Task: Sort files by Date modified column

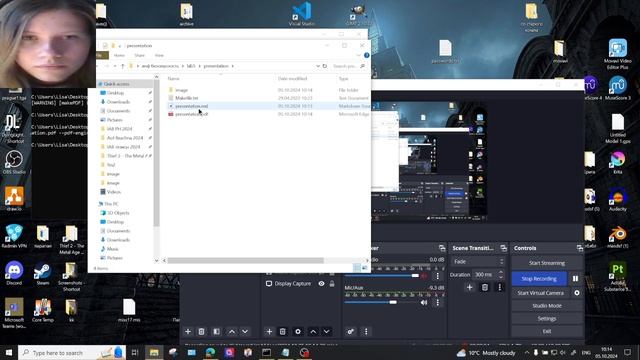Action: point(293,78)
